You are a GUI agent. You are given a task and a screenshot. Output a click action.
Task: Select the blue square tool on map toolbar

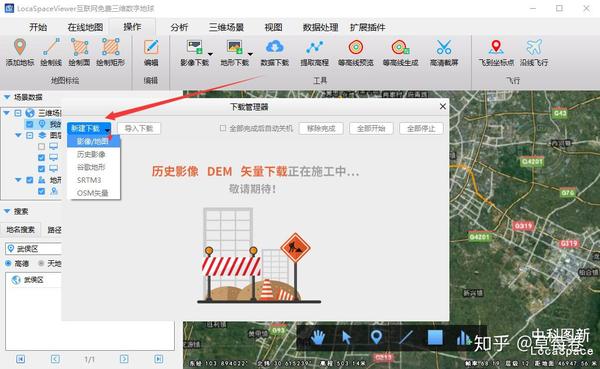click(435, 338)
